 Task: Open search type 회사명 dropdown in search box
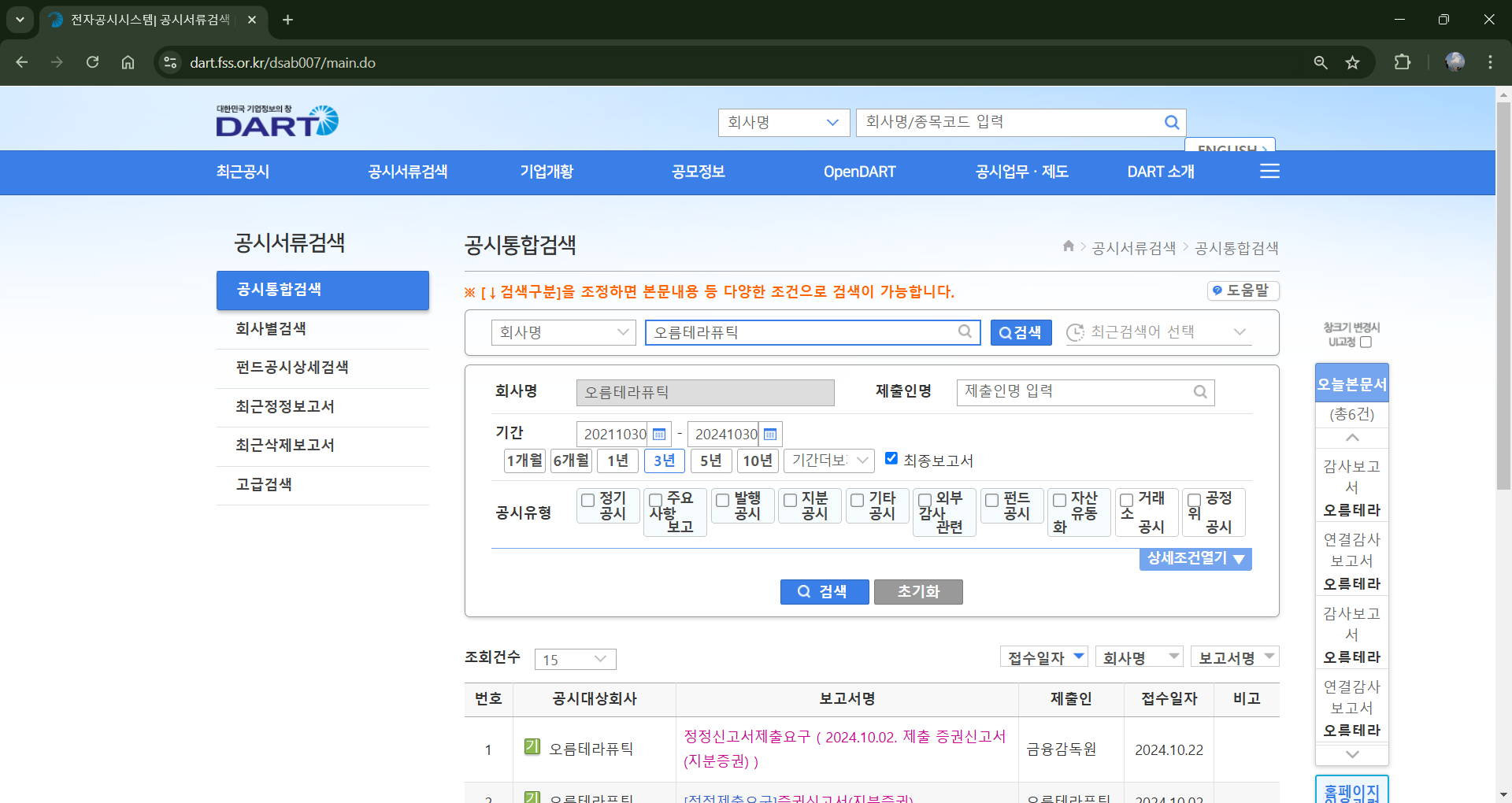[563, 332]
